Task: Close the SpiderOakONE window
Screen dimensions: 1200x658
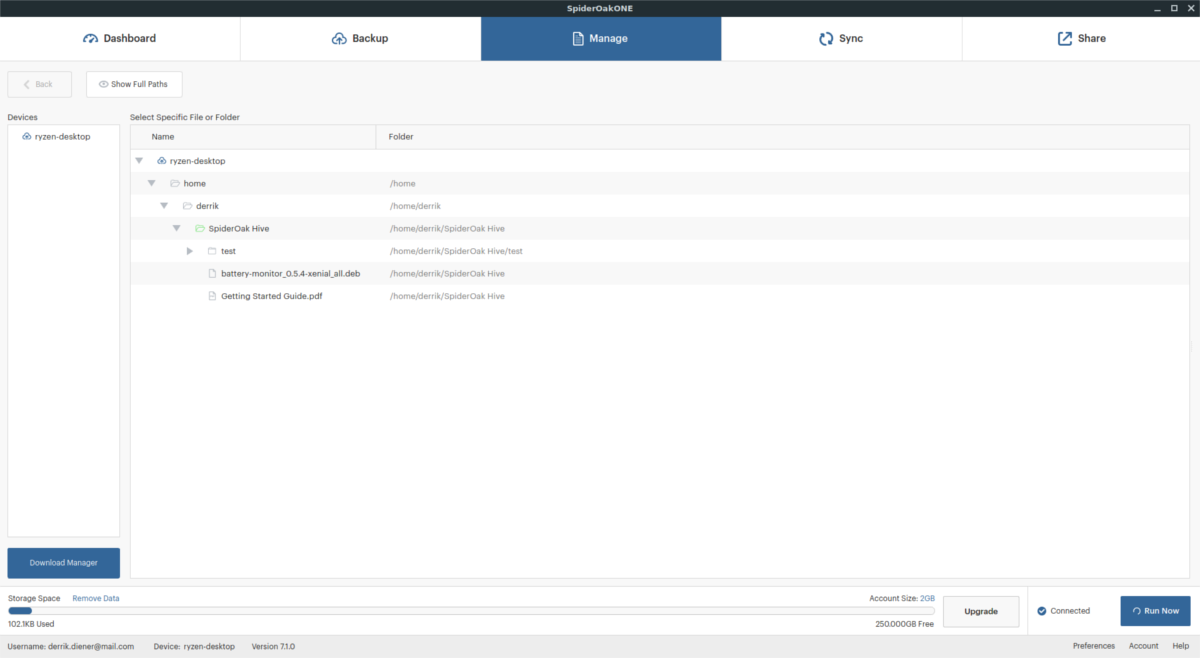Action: [x=1190, y=8]
